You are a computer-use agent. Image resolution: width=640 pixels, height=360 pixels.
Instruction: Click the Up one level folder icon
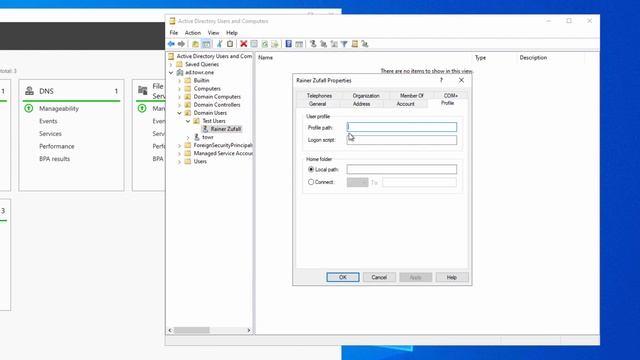click(196, 44)
